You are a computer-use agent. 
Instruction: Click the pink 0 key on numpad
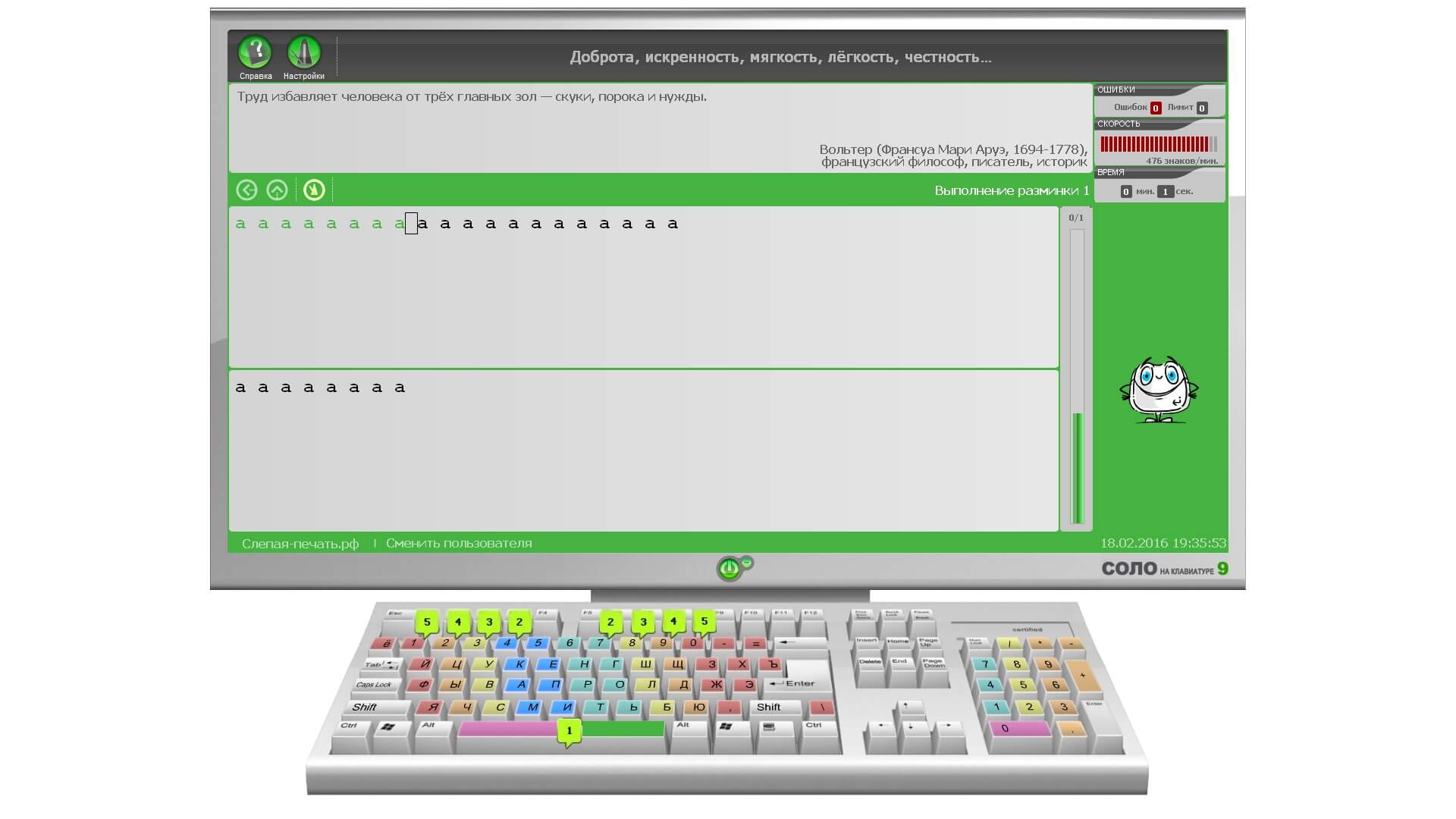[x=1020, y=728]
